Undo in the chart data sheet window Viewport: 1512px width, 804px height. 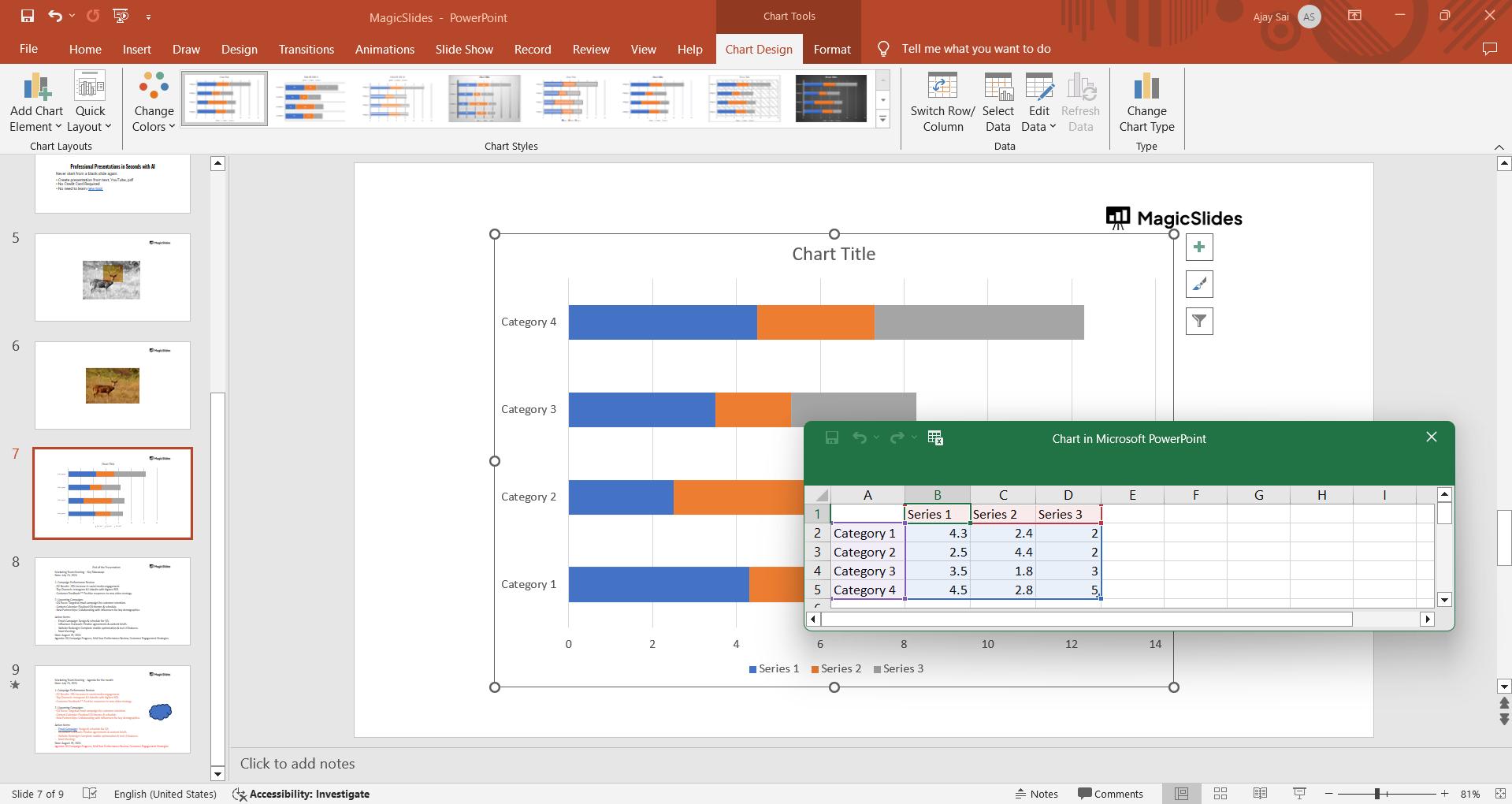(x=860, y=438)
